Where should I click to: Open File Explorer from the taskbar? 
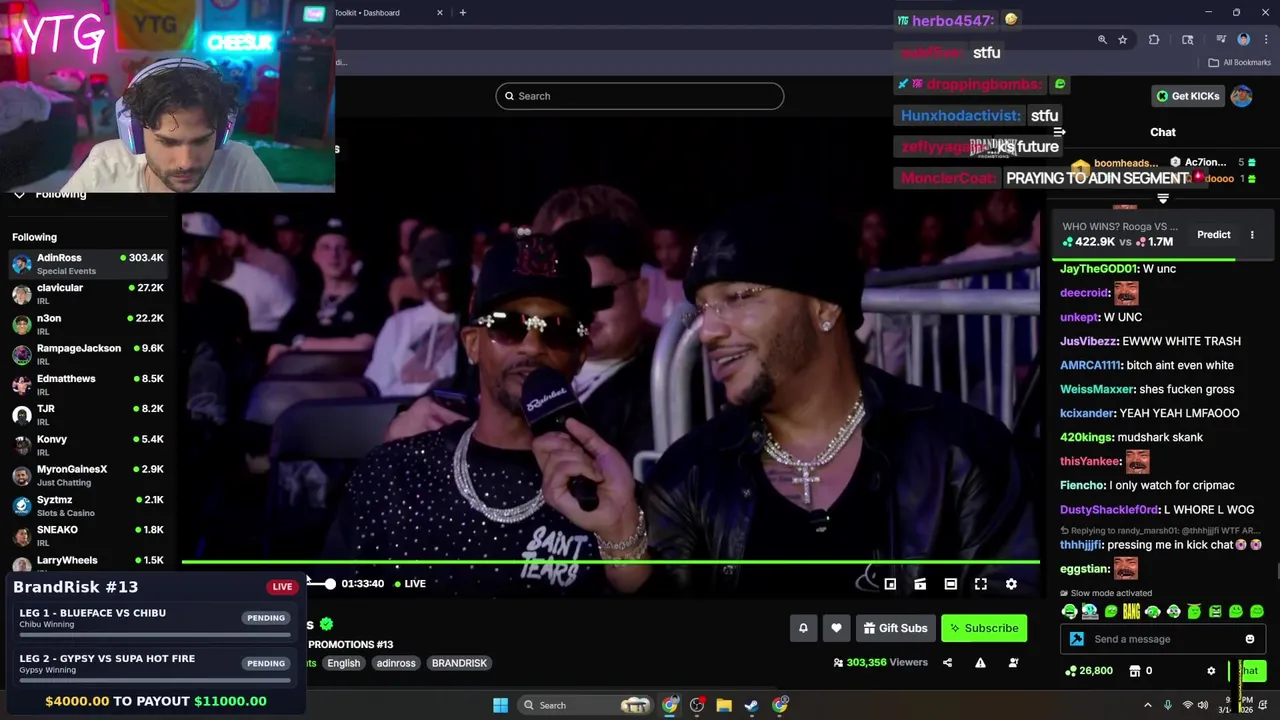[724, 705]
